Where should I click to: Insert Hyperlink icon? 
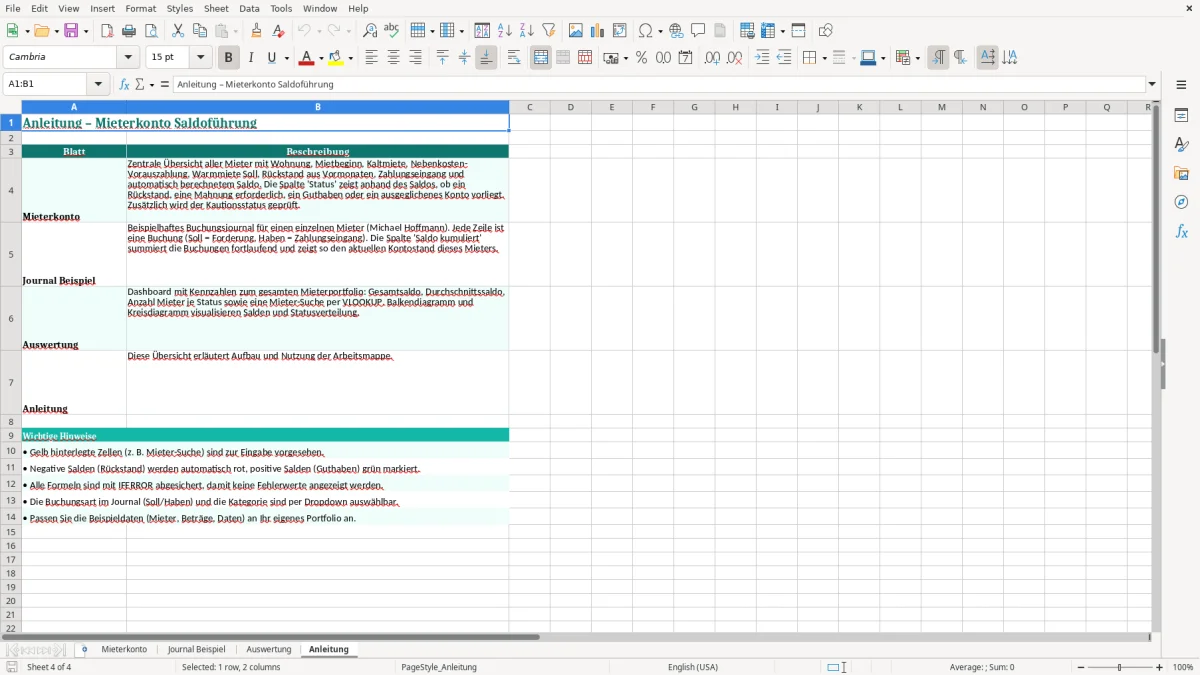[676, 31]
